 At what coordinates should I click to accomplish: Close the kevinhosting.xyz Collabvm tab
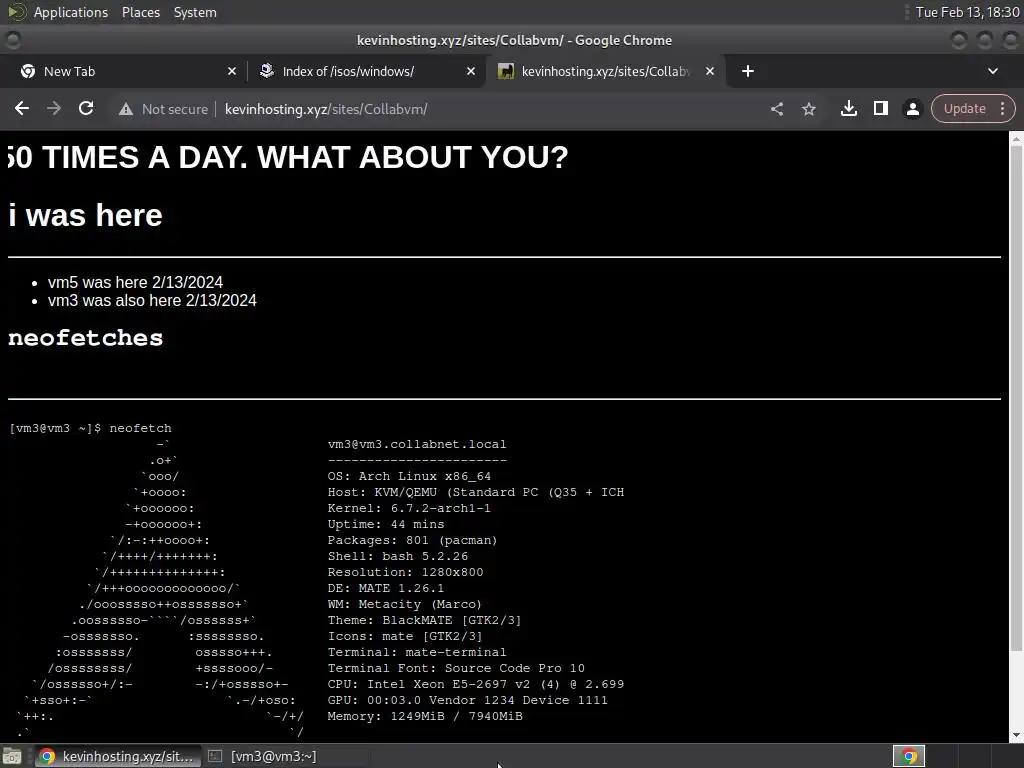tap(710, 71)
